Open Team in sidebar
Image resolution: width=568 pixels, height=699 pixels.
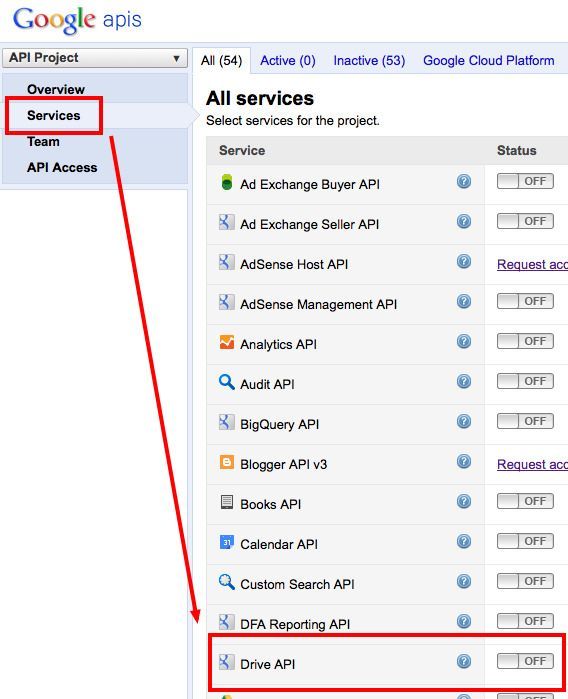click(x=43, y=142)
